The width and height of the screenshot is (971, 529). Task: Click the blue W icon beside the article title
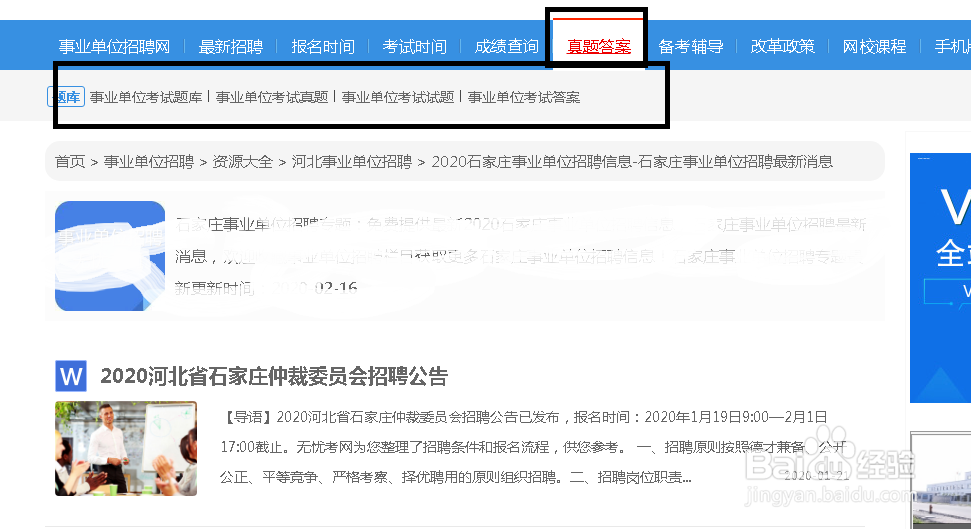coord(71,376)
